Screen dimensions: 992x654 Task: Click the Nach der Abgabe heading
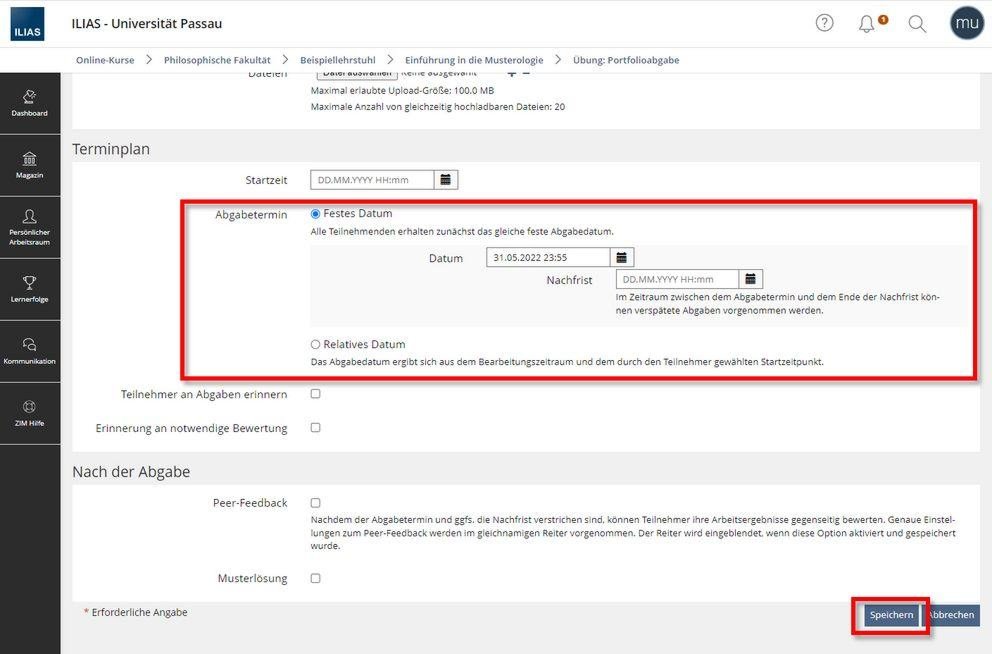click(x=131, y=472)
